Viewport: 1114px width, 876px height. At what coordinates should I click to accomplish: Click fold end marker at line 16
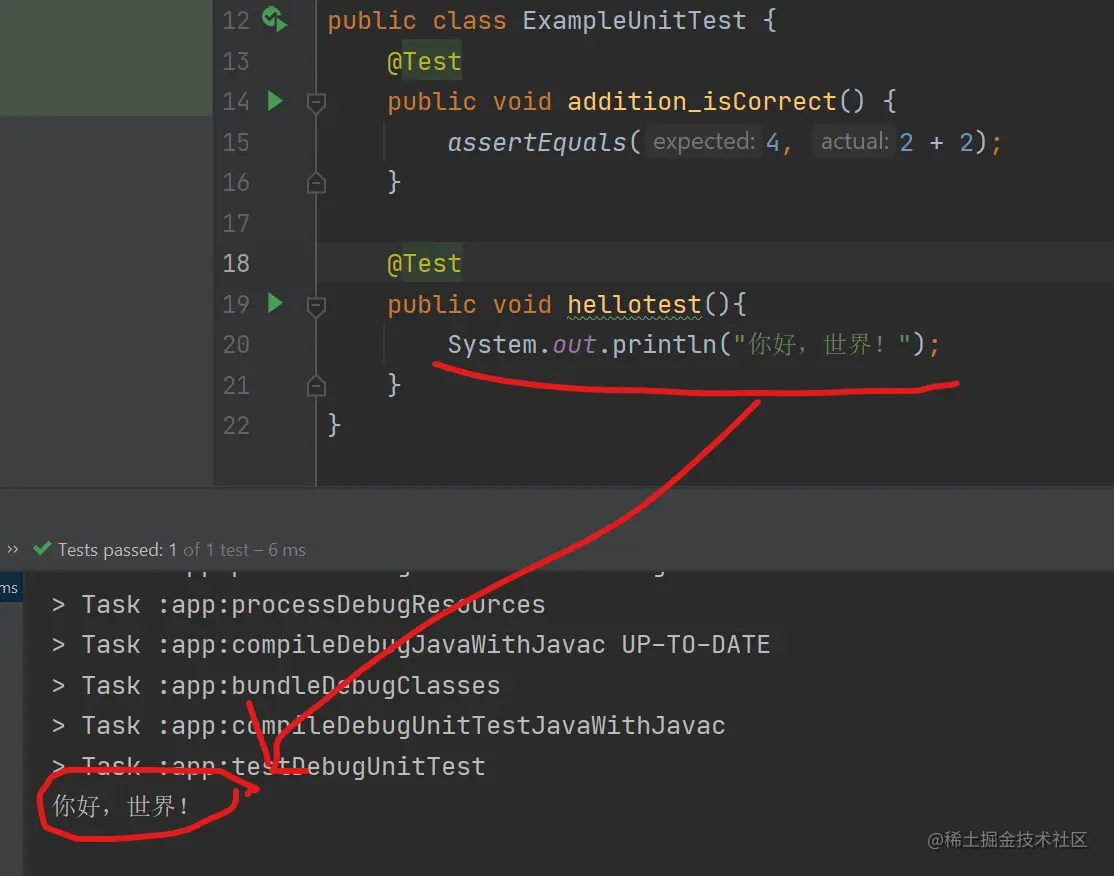[x=316, y=183]
